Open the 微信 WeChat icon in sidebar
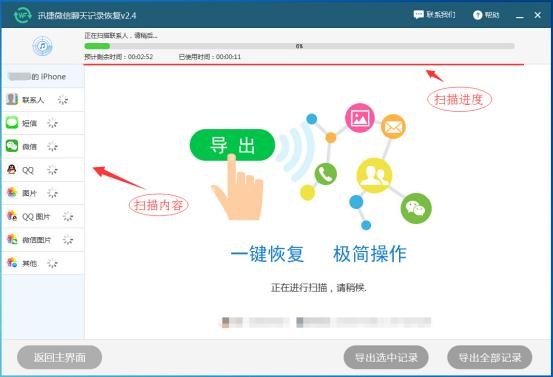Screen dimensions: 553x377 12,146
